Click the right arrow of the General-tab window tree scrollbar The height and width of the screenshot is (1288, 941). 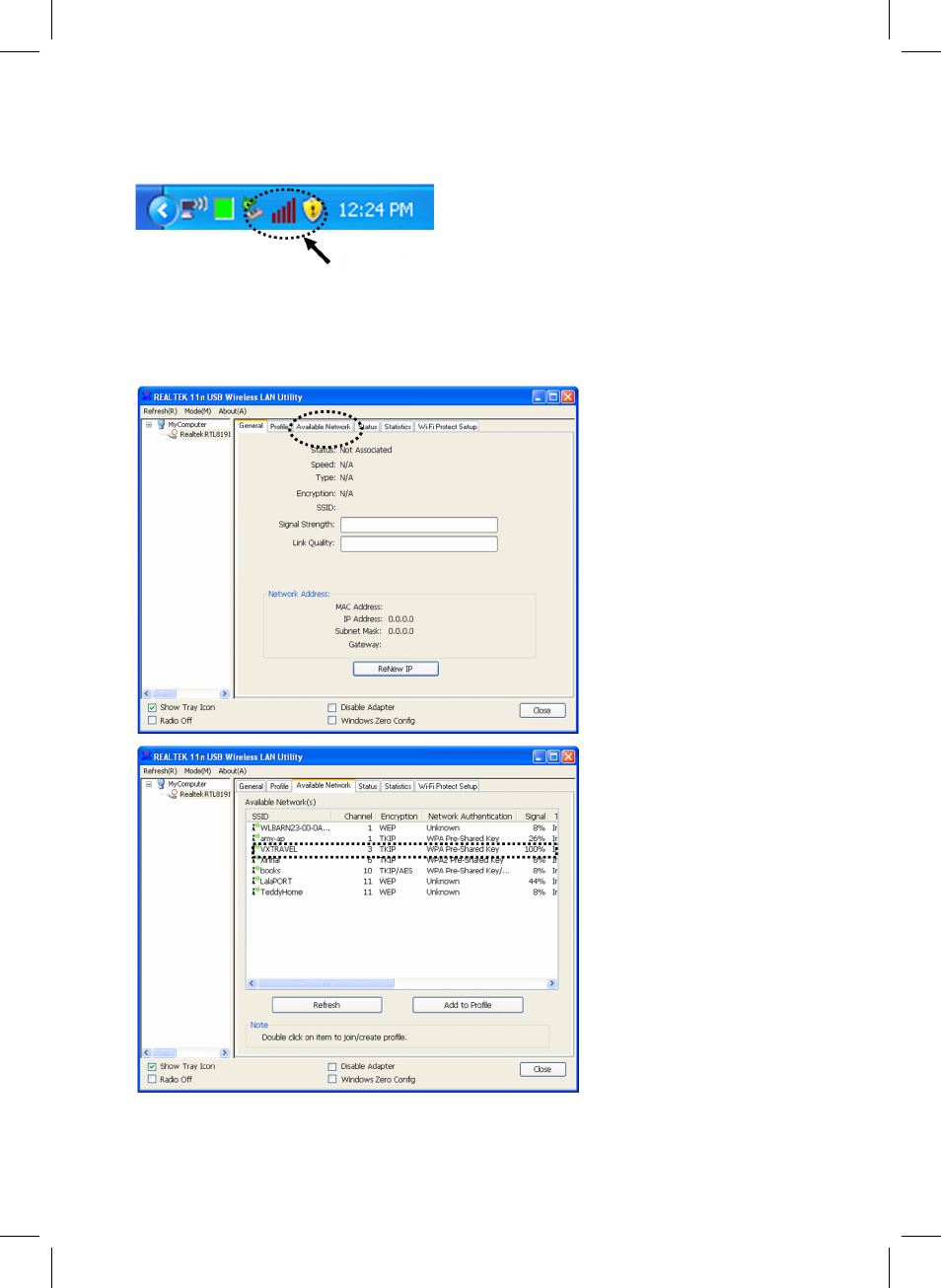224,694
